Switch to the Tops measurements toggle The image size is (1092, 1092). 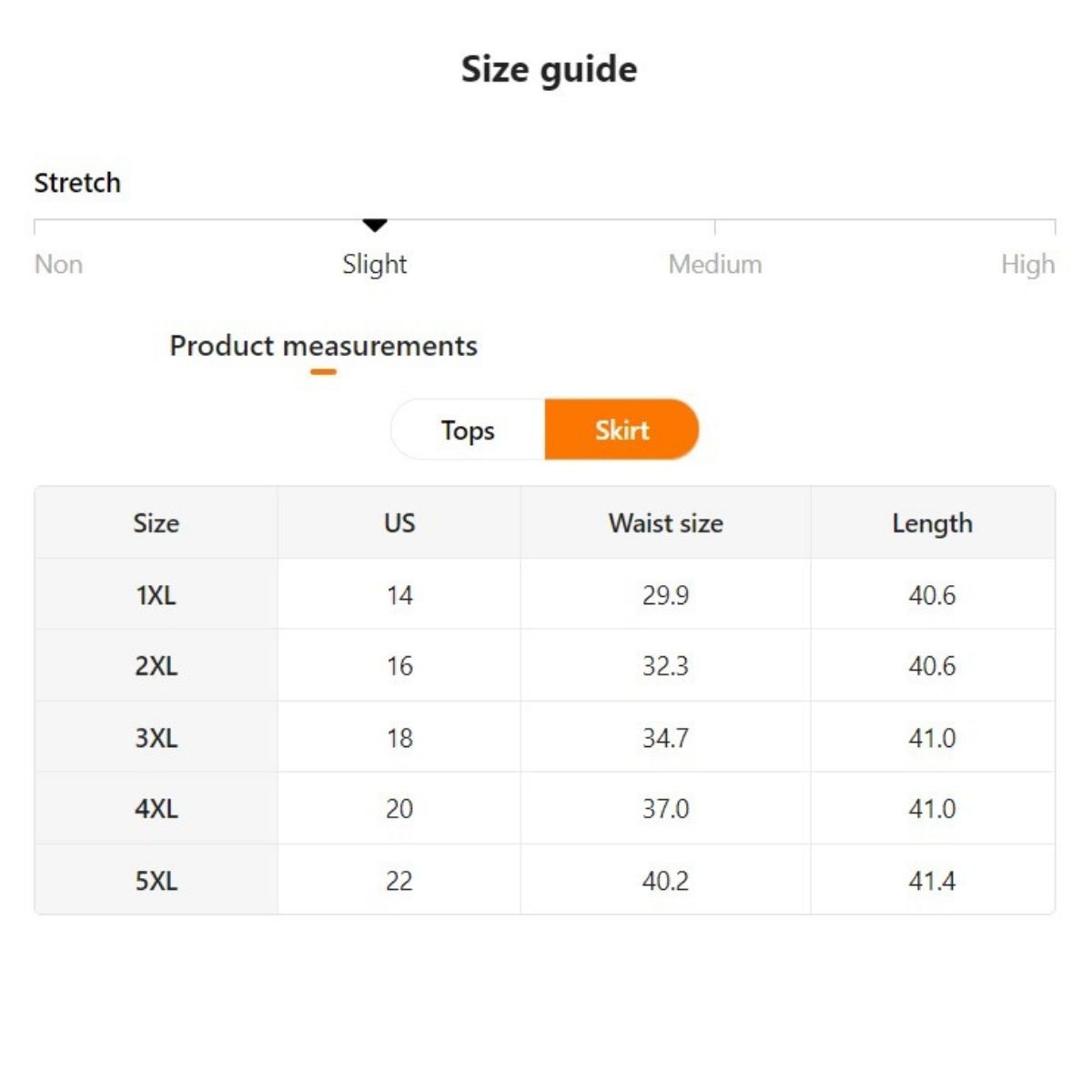pyautogui.click(x=468, y=430)
